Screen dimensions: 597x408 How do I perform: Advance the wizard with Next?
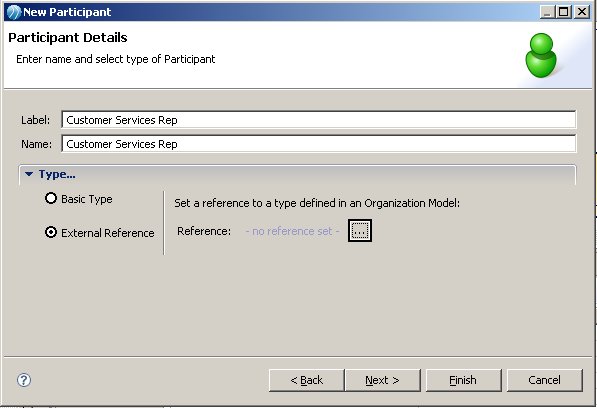382,380
